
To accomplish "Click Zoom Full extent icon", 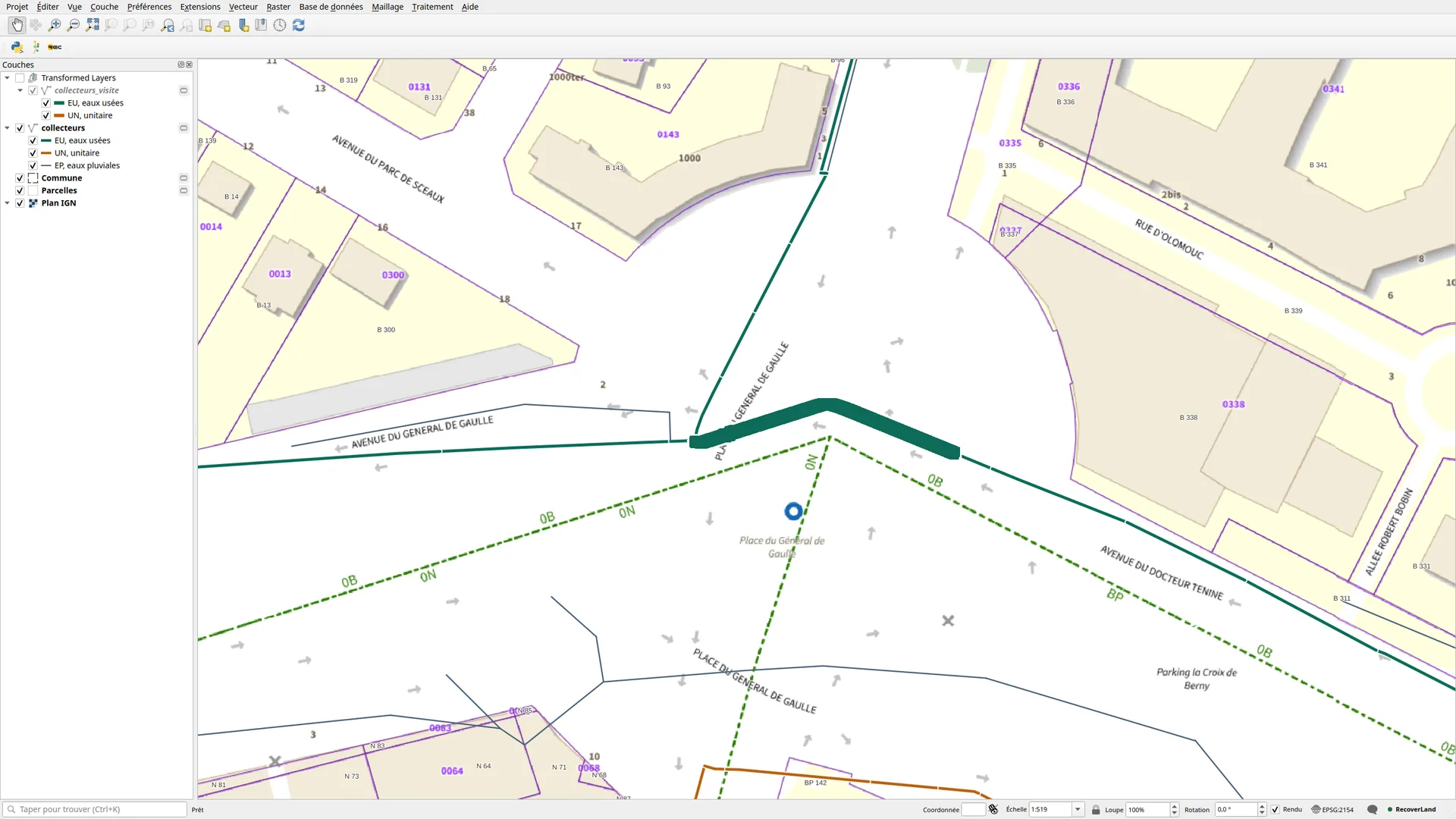I will [93, 25].
